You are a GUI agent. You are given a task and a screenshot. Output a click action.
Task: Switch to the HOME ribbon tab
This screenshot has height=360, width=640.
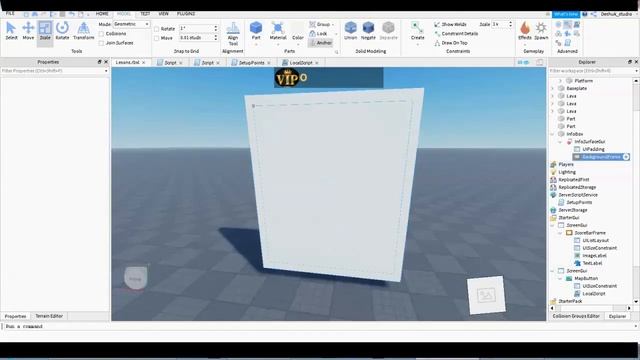tap(102, 13)
